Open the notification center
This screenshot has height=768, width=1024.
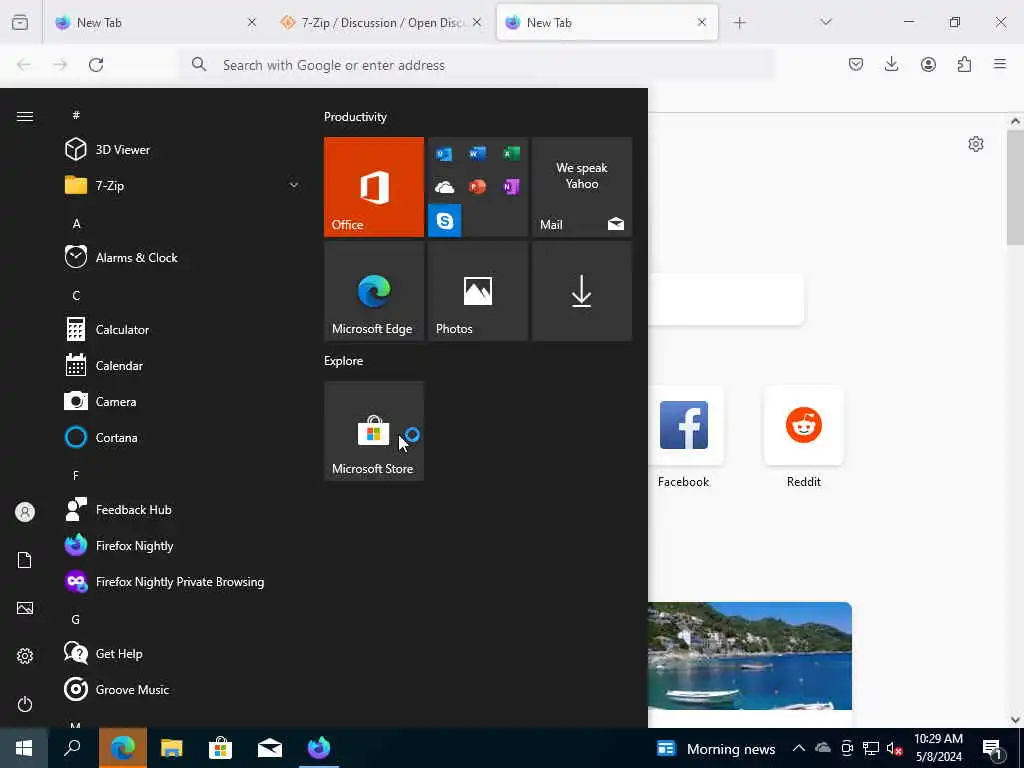tap(993, 748)
